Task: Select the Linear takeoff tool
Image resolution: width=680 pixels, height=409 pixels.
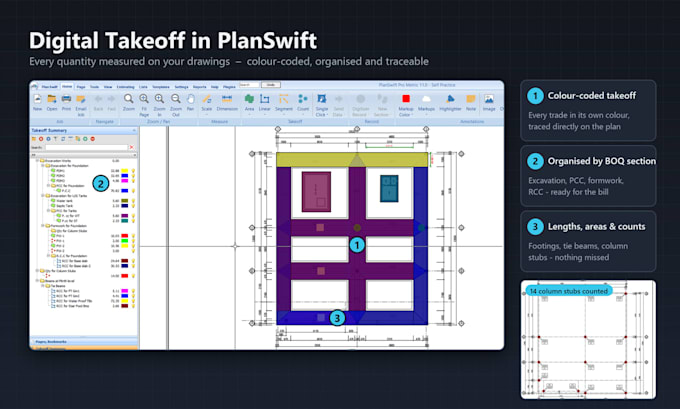Action: [x=265, y=98]
